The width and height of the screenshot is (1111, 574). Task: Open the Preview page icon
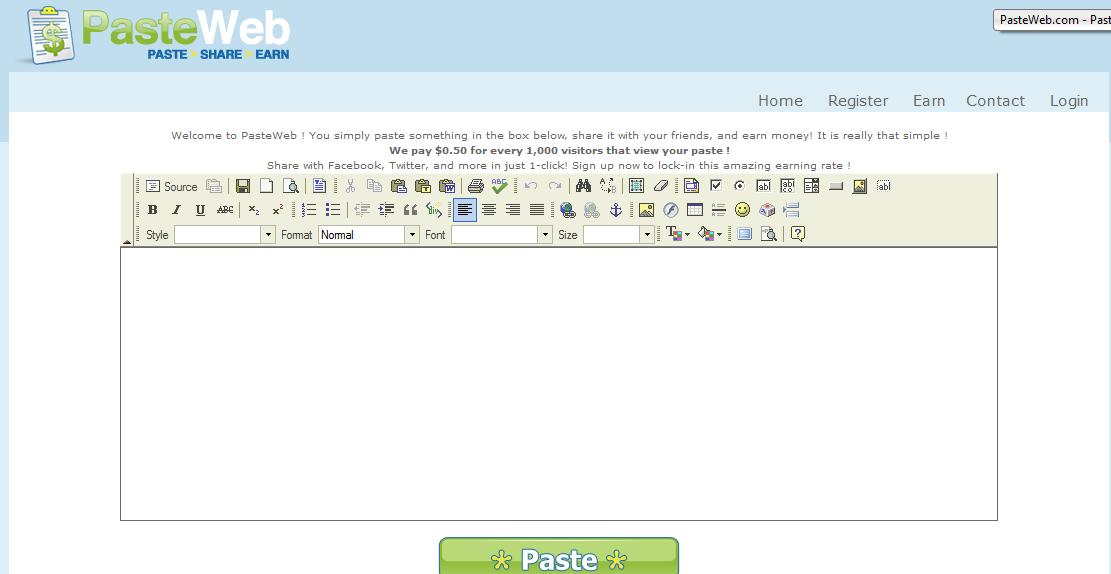[291, 186]
